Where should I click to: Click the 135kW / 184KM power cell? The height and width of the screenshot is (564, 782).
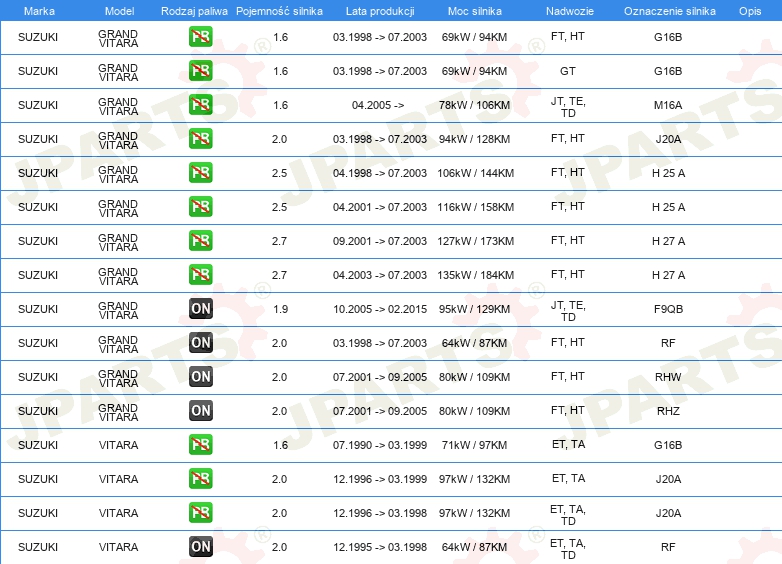pyautogui.click(x=476, y=275)
